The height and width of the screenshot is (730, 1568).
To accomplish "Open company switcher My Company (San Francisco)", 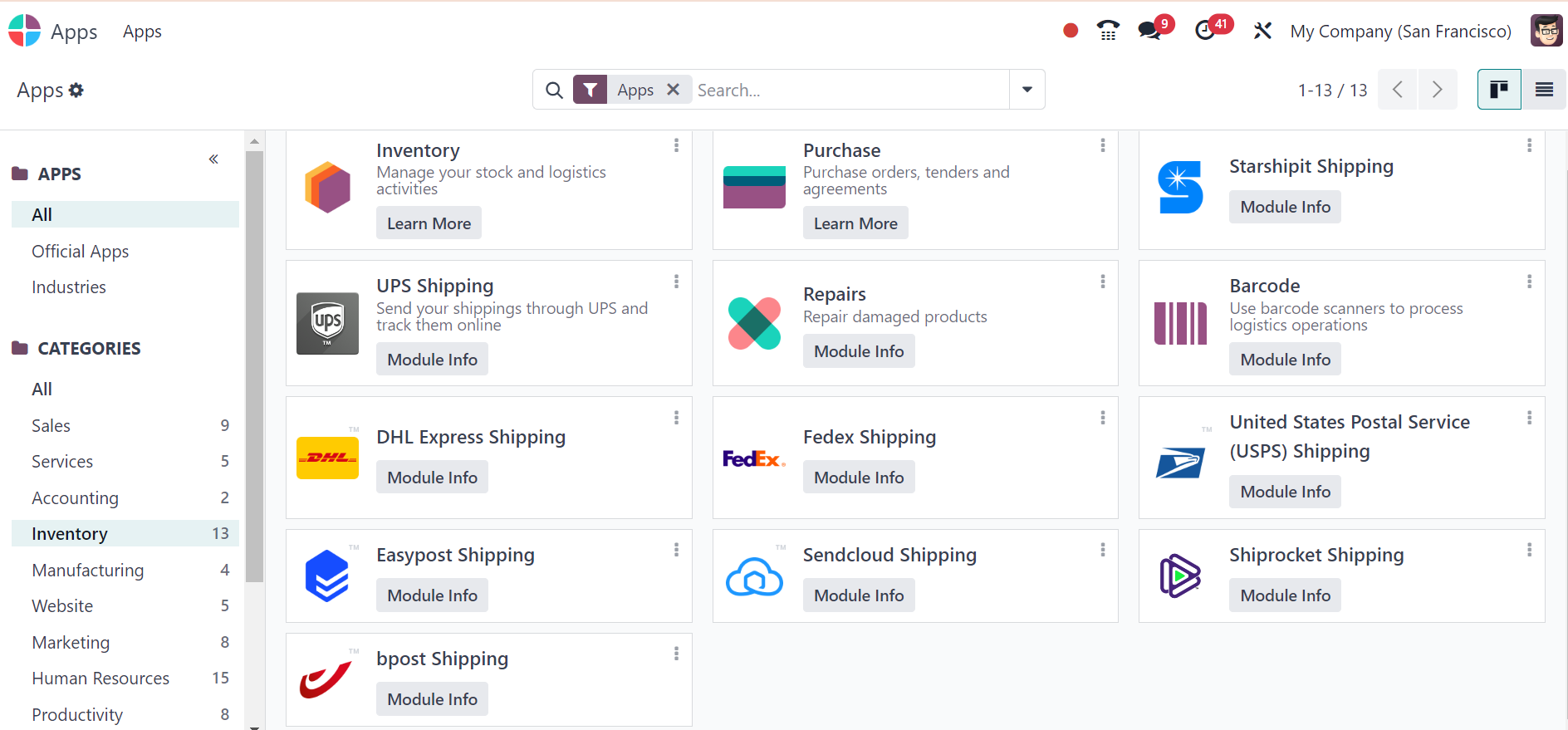I will pos(1400,31).
